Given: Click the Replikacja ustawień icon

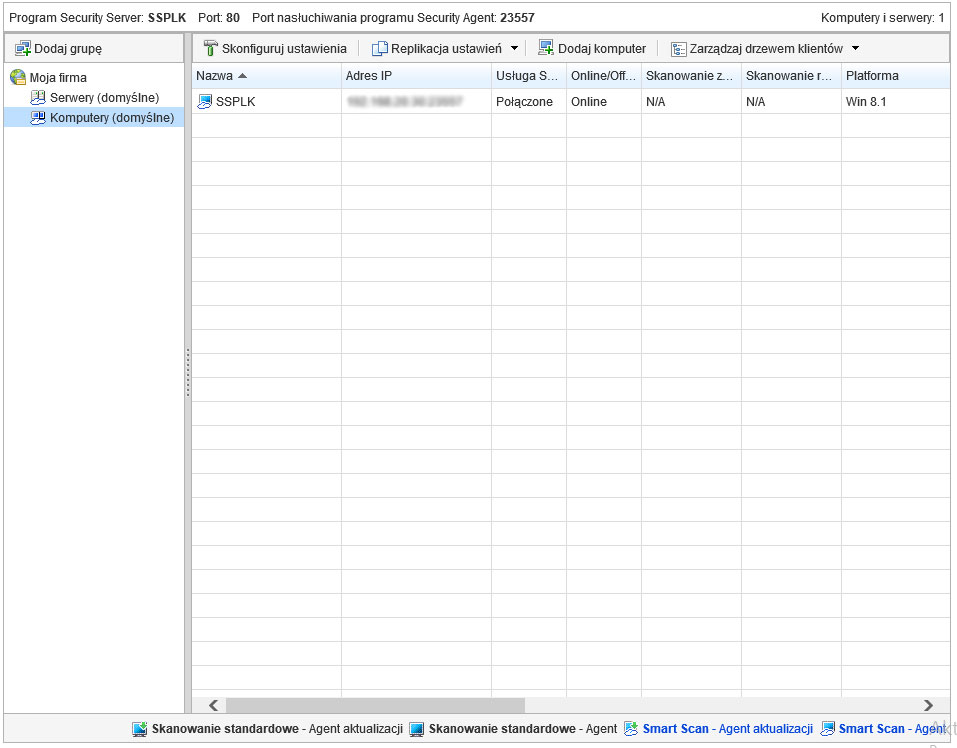Looking at the screenshot, I should tap(380, 48).
